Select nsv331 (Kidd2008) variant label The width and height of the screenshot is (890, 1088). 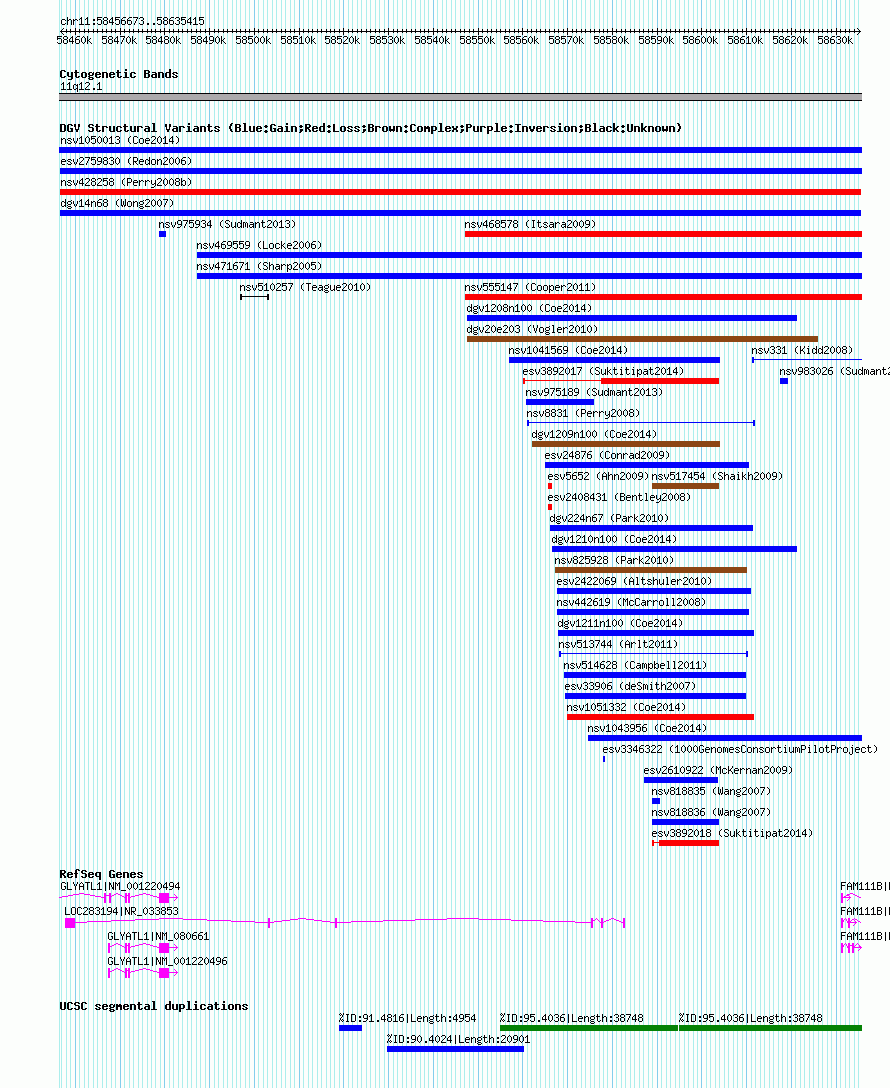pyautogui.click(x=802, y=350)
